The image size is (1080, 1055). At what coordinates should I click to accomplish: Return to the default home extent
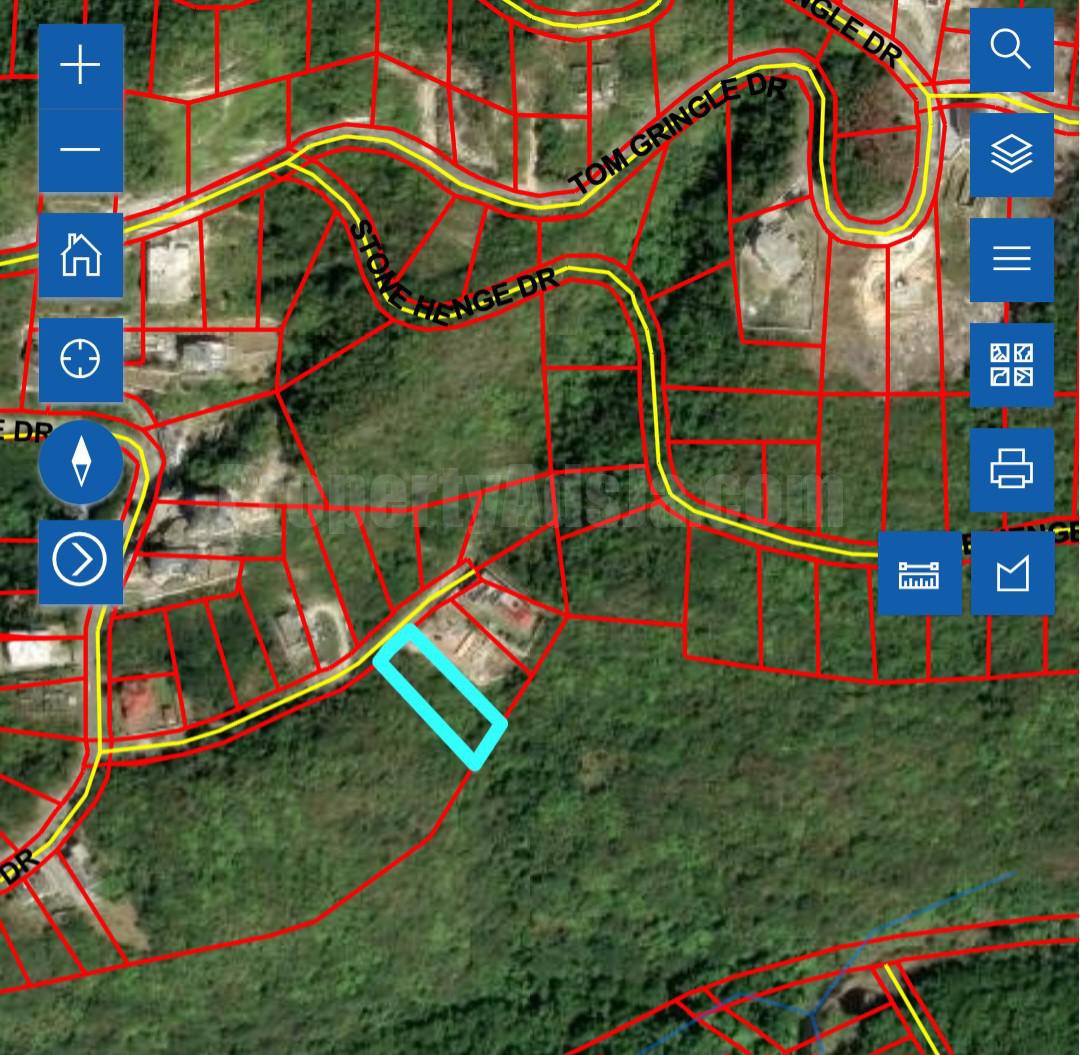81,255
